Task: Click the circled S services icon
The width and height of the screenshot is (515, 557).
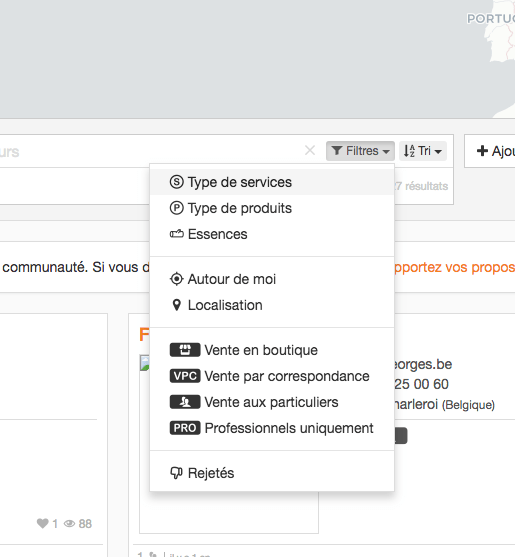Action: coord(177,182)
